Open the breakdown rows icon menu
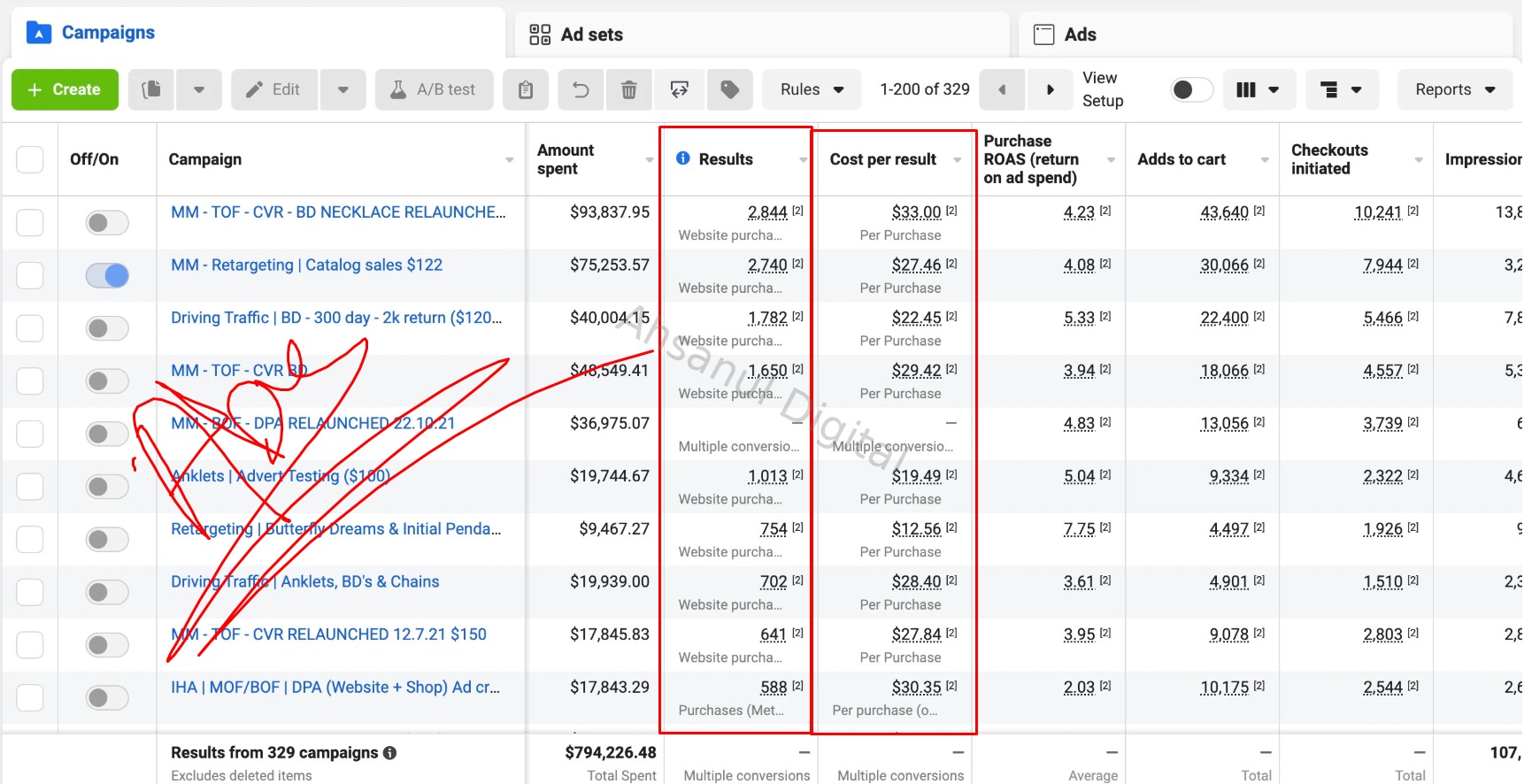The image size is (1524, 784). pos(1342,89)
